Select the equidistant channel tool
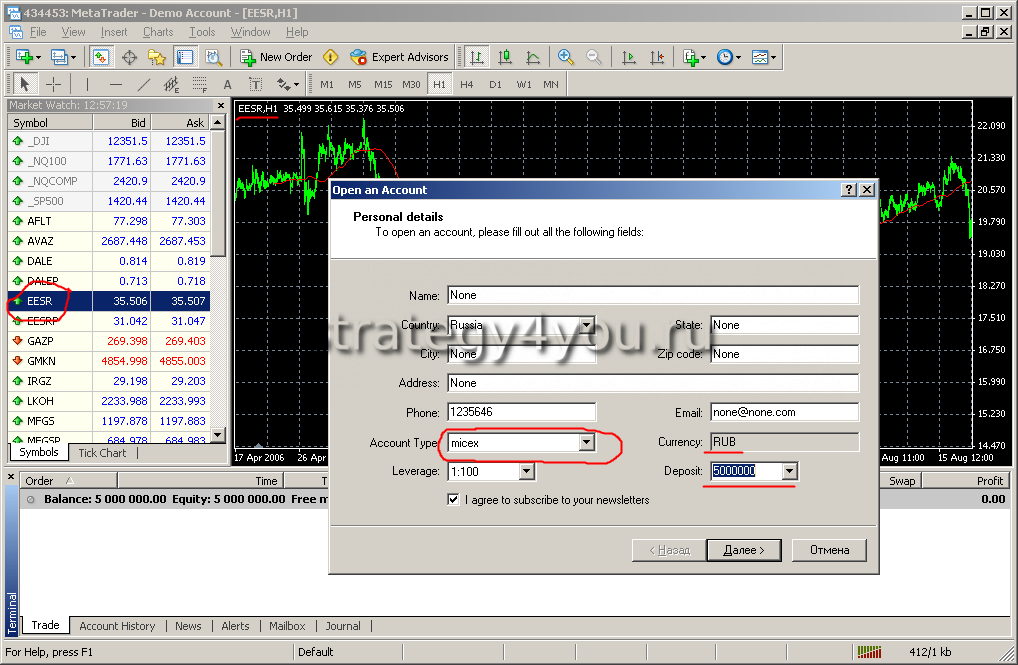This screenshot has width=1018, height=665. (x=171, y=84)
